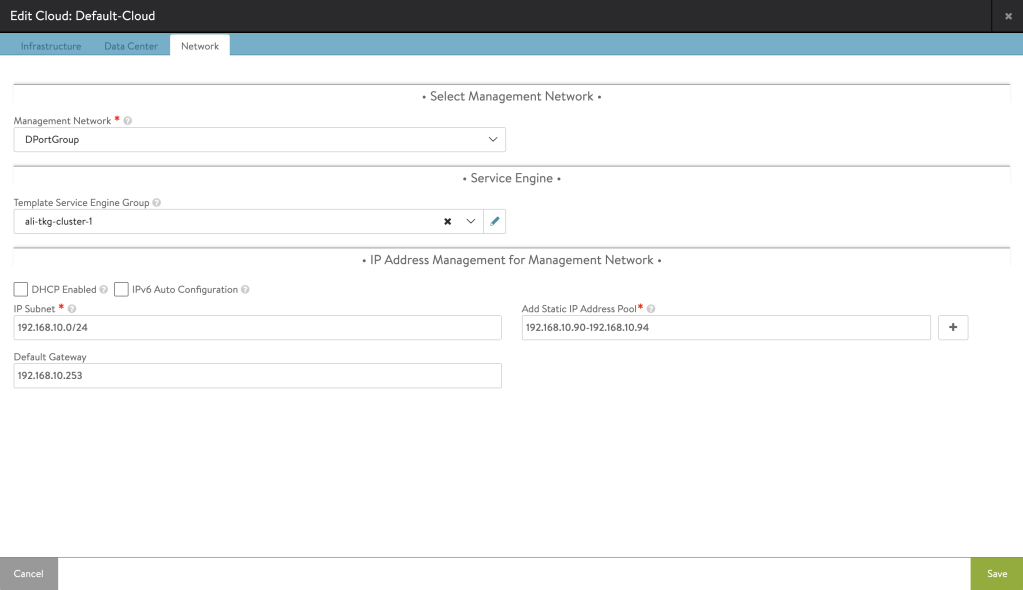Click the green Save button

coord(996,574)
